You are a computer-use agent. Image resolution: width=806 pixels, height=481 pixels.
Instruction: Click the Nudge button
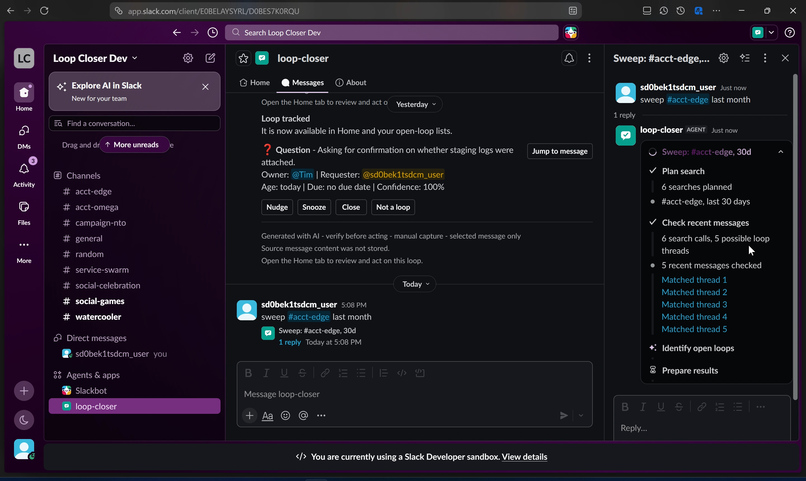tap(277, 207)
